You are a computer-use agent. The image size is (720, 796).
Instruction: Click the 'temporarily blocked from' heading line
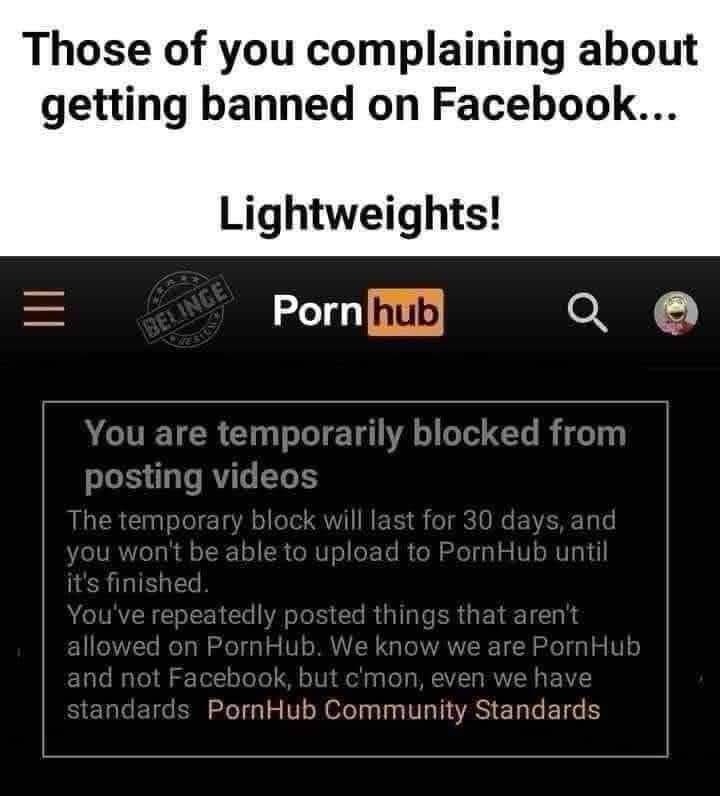pyautogui.click(x=355, y=434)
